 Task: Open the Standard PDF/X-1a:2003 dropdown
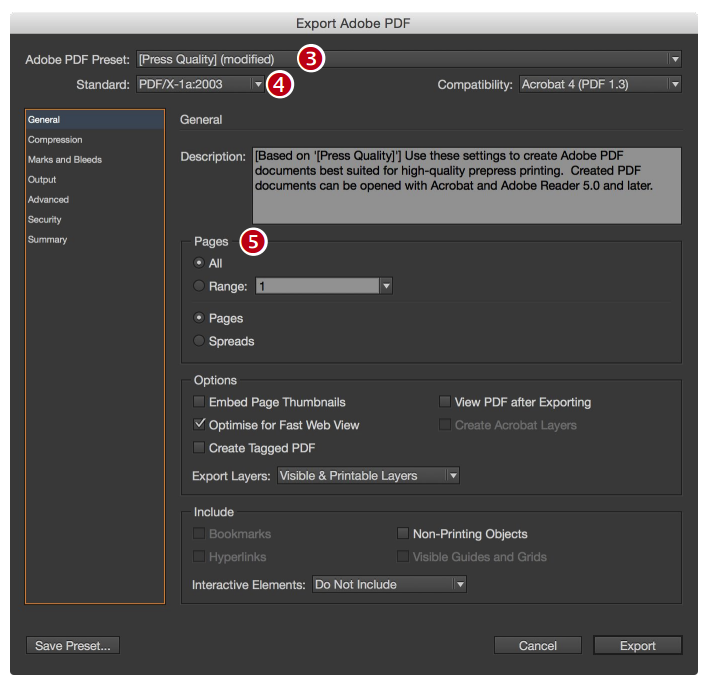tap(200, 84)
